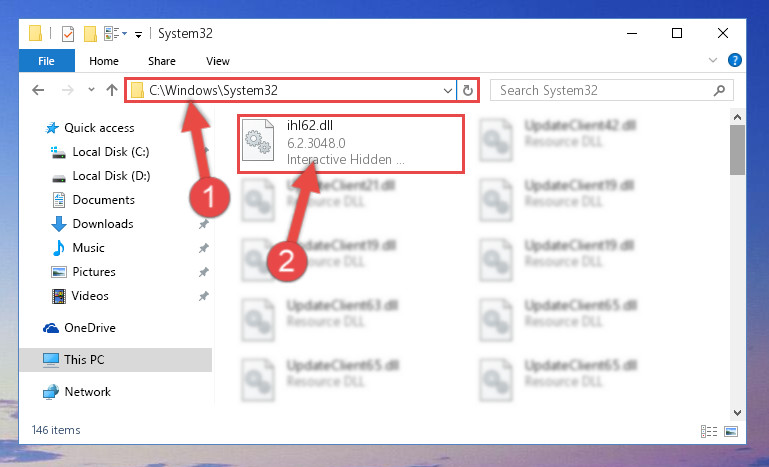769x467 pixels.
Task: Open Downloads in Quick access
Action: 103,224
